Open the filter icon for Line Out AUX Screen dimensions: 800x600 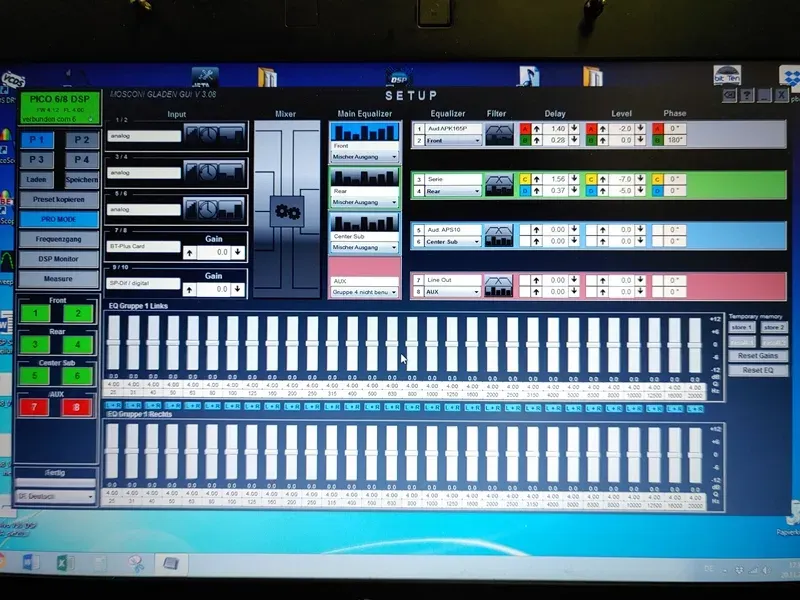point(499,286)
